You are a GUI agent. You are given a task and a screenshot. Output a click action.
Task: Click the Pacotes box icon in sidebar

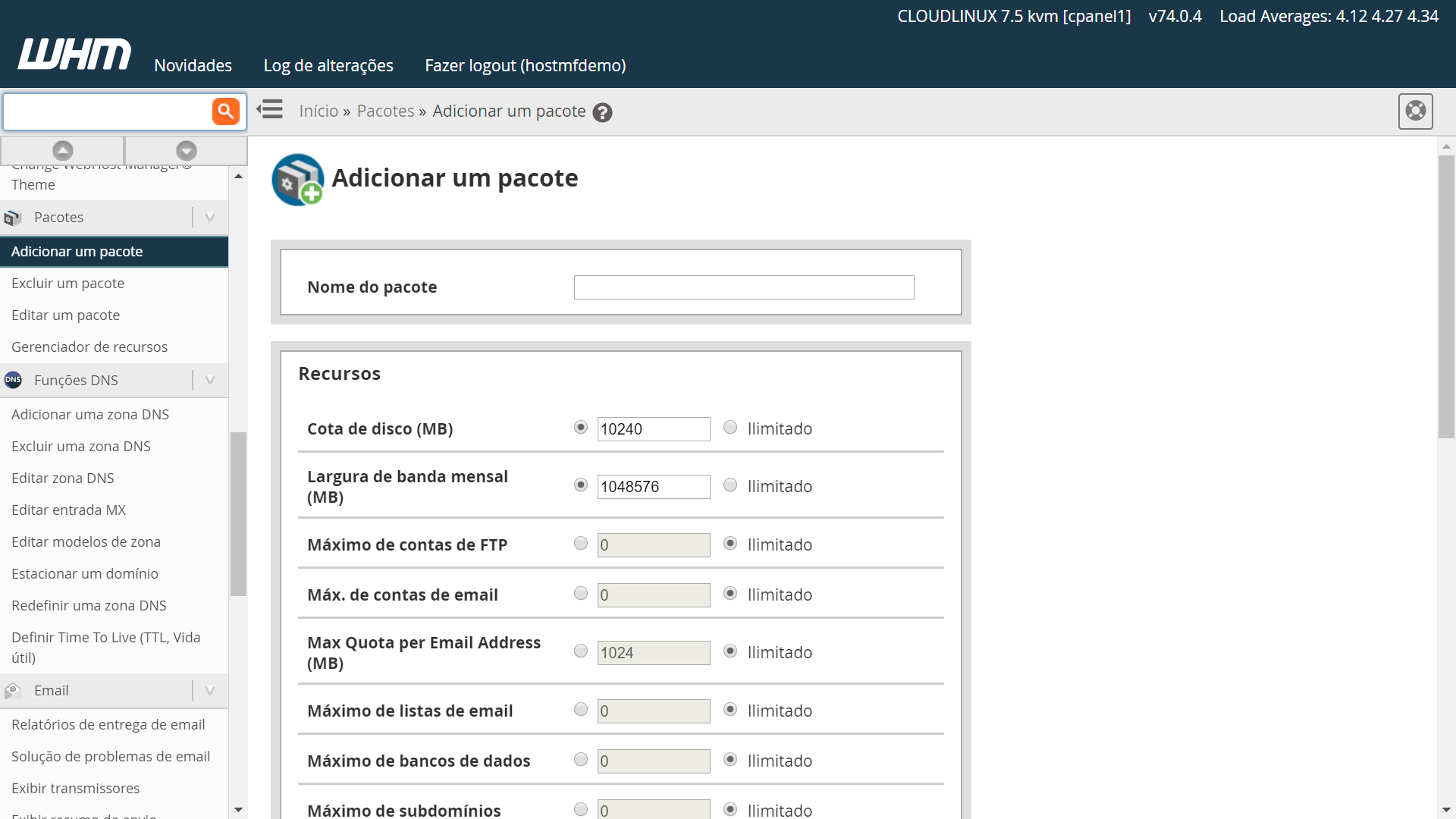13,218
